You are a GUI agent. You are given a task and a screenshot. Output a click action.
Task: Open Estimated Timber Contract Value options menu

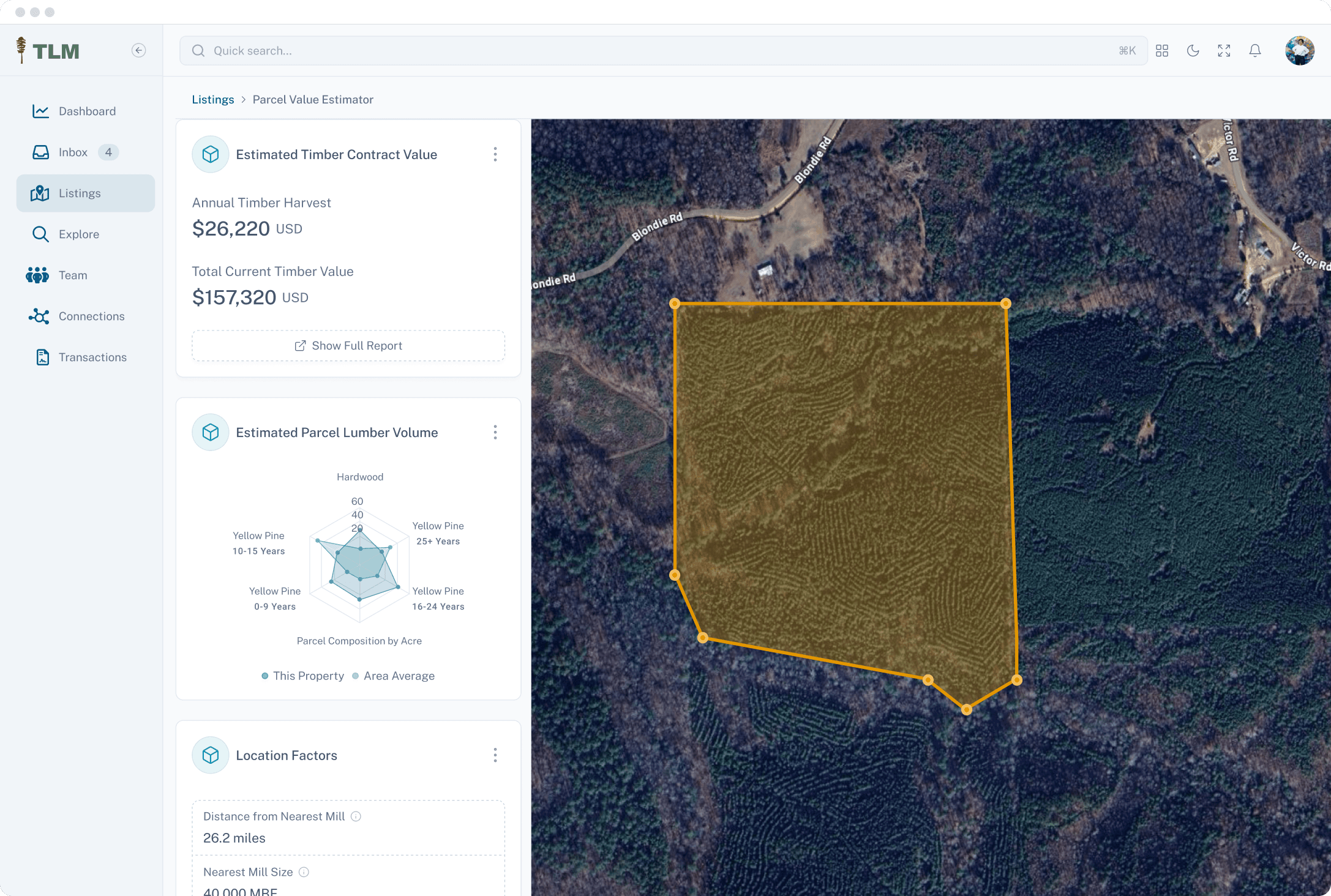(495, 154)
